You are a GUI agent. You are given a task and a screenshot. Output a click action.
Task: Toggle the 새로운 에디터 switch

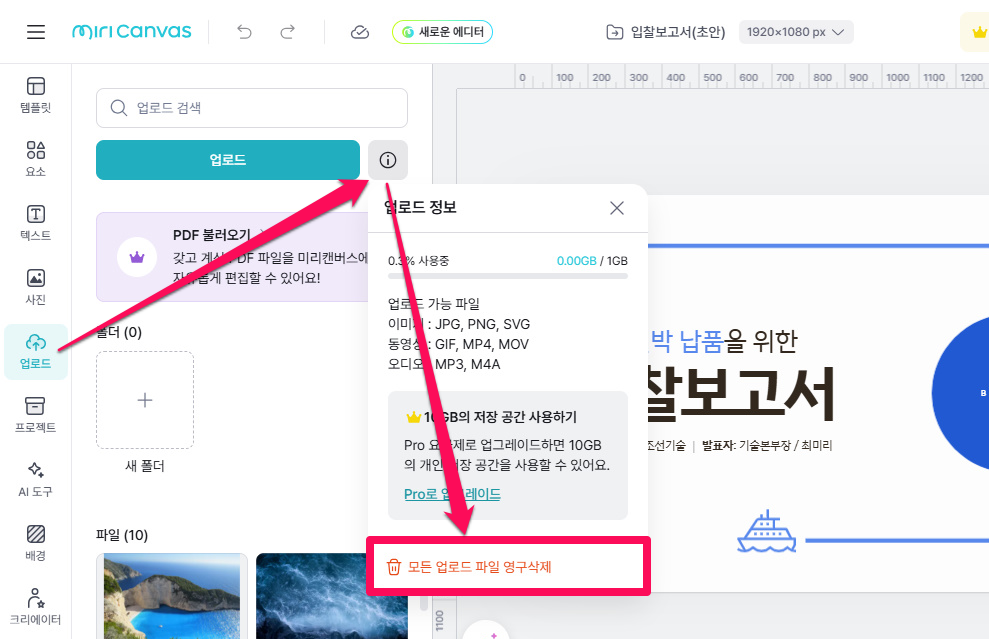pos(442,32)
